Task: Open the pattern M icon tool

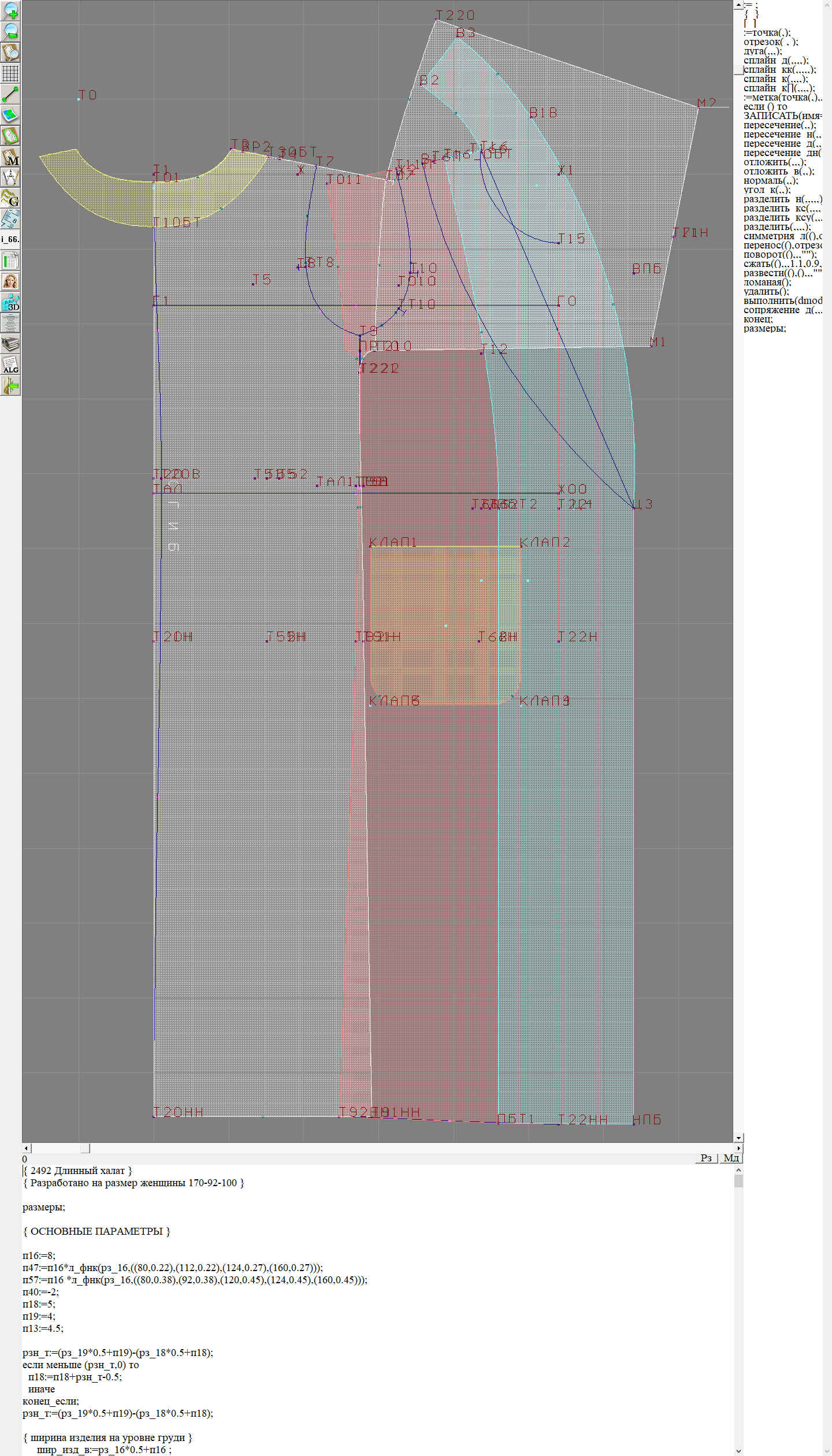Action: click(x=10, y=157)
